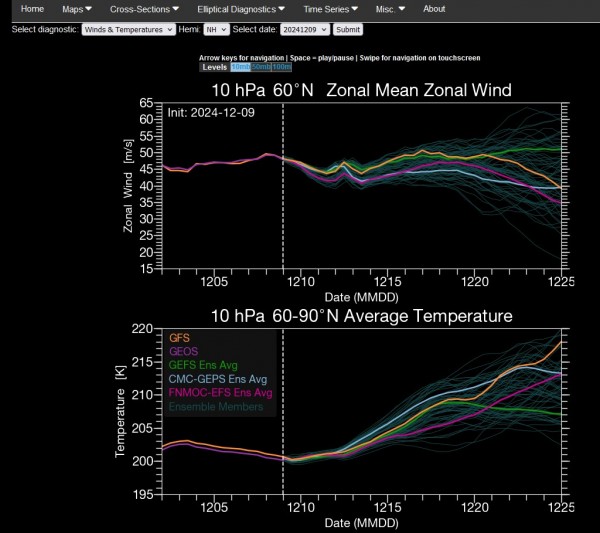Click the Temperature [K] axis label
600x533 pixels.
[x=121, y=412]
